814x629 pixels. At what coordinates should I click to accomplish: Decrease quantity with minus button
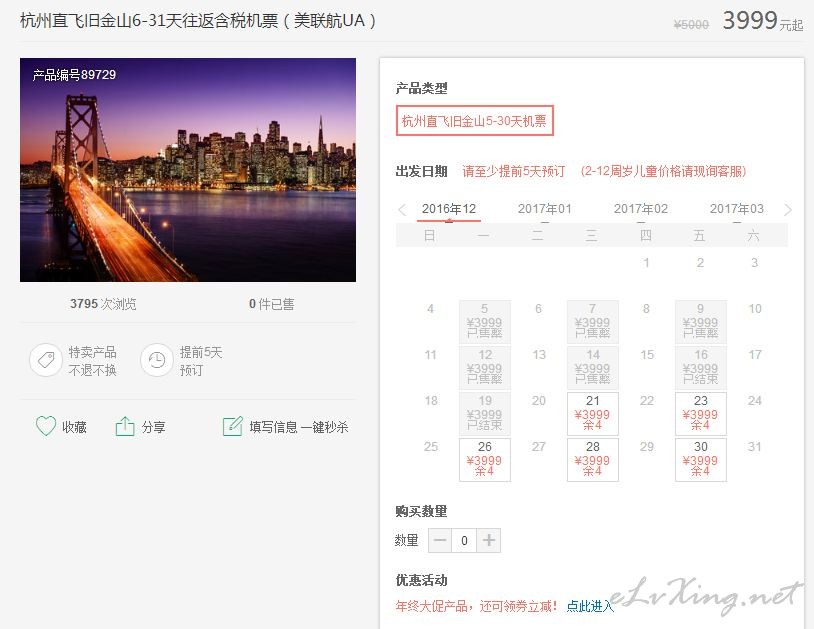tap(440, 540)
